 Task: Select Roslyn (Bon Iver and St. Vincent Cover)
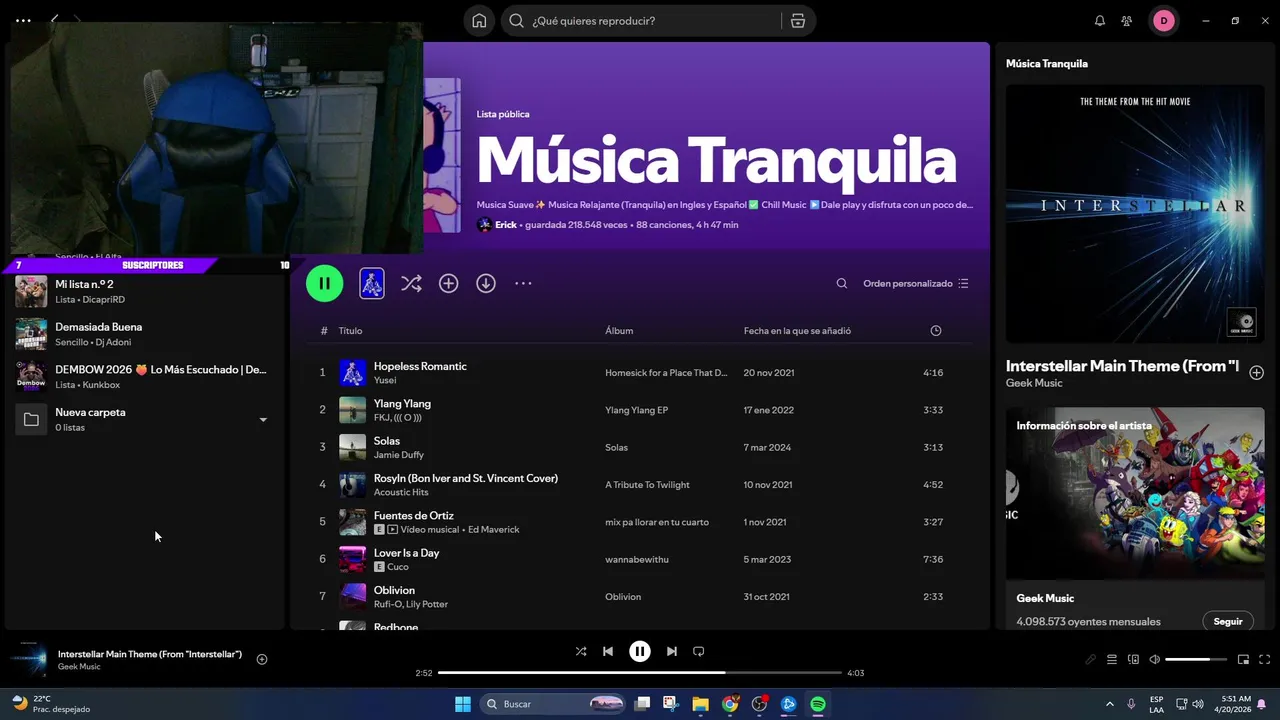[466, 478]
